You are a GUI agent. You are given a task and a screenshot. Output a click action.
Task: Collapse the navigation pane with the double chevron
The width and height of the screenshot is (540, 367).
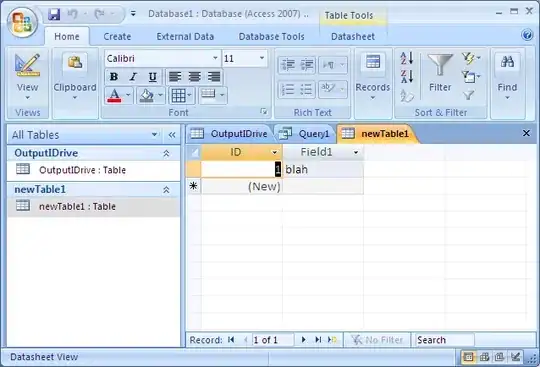(x=172, y=135)
